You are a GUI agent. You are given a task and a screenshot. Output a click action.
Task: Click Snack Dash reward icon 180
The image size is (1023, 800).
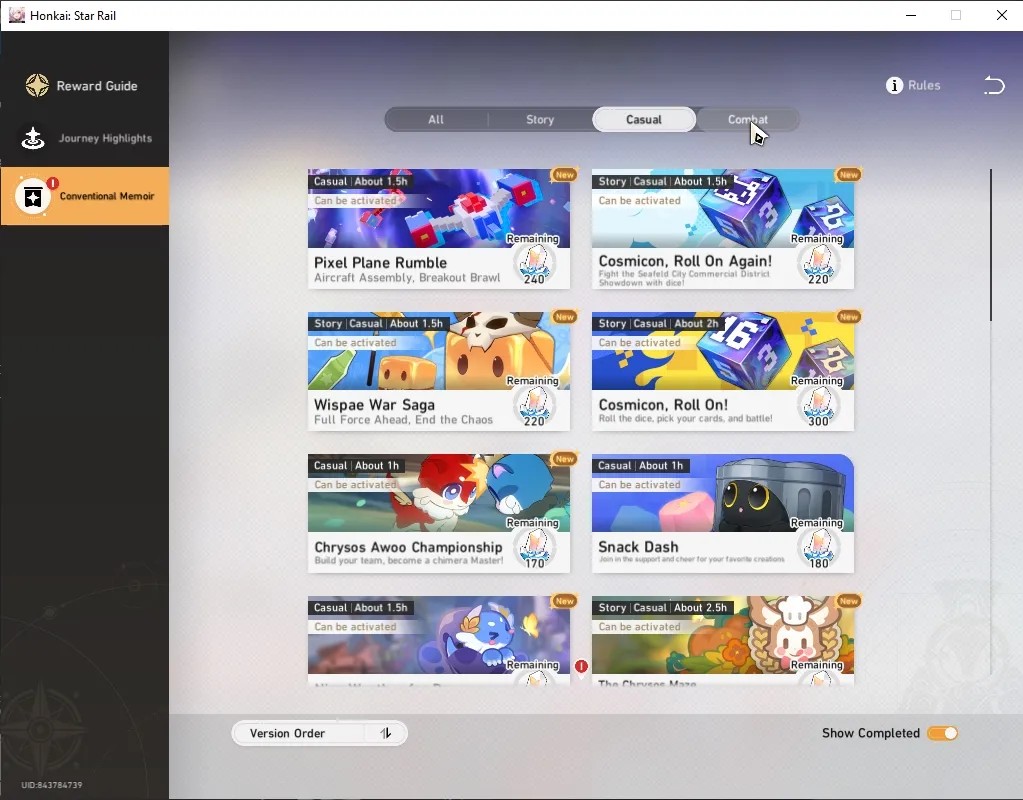pyautogui.click(x=818, y=549)
